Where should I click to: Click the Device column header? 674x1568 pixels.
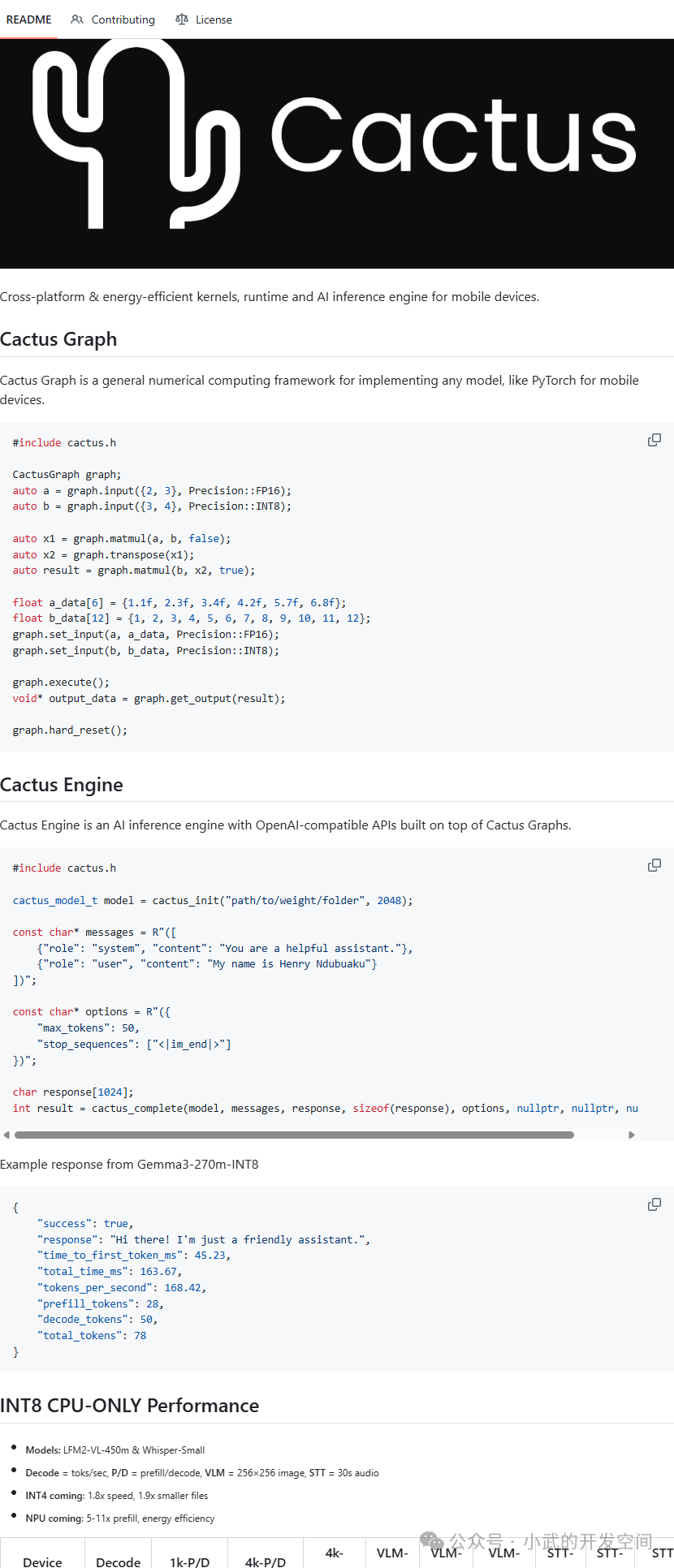pos(42,1562)
